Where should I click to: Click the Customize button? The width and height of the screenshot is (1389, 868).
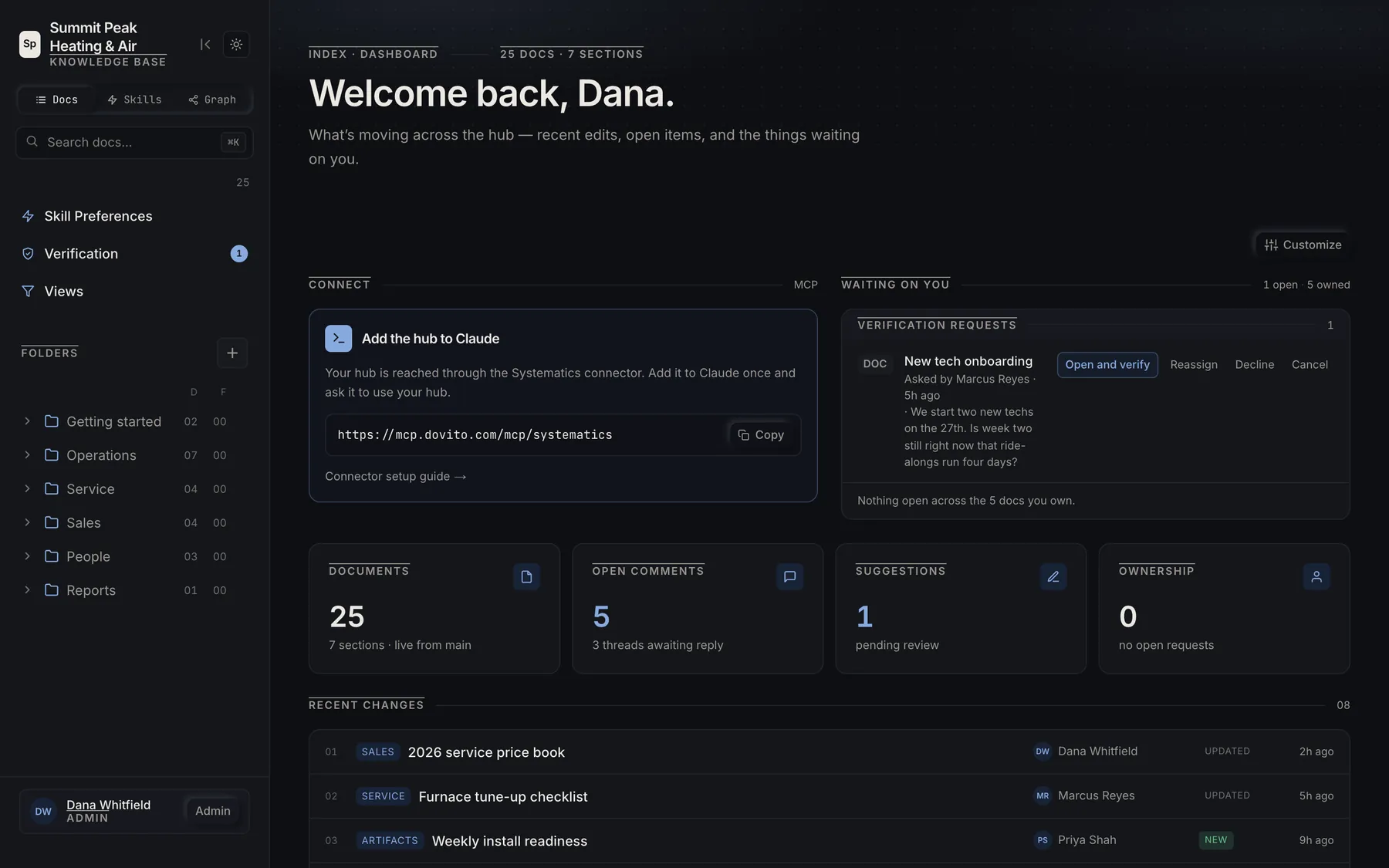coord(1303,245)
